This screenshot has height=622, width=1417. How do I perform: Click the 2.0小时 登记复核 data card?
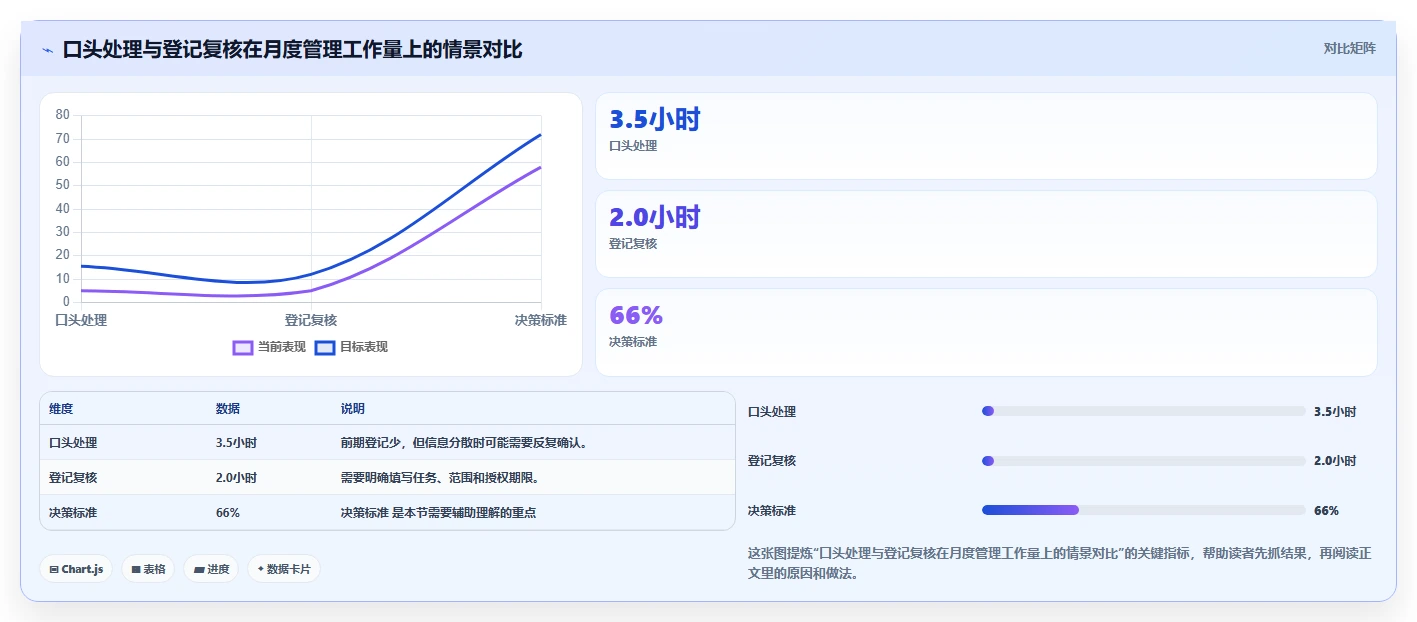(x=986, y=234)
